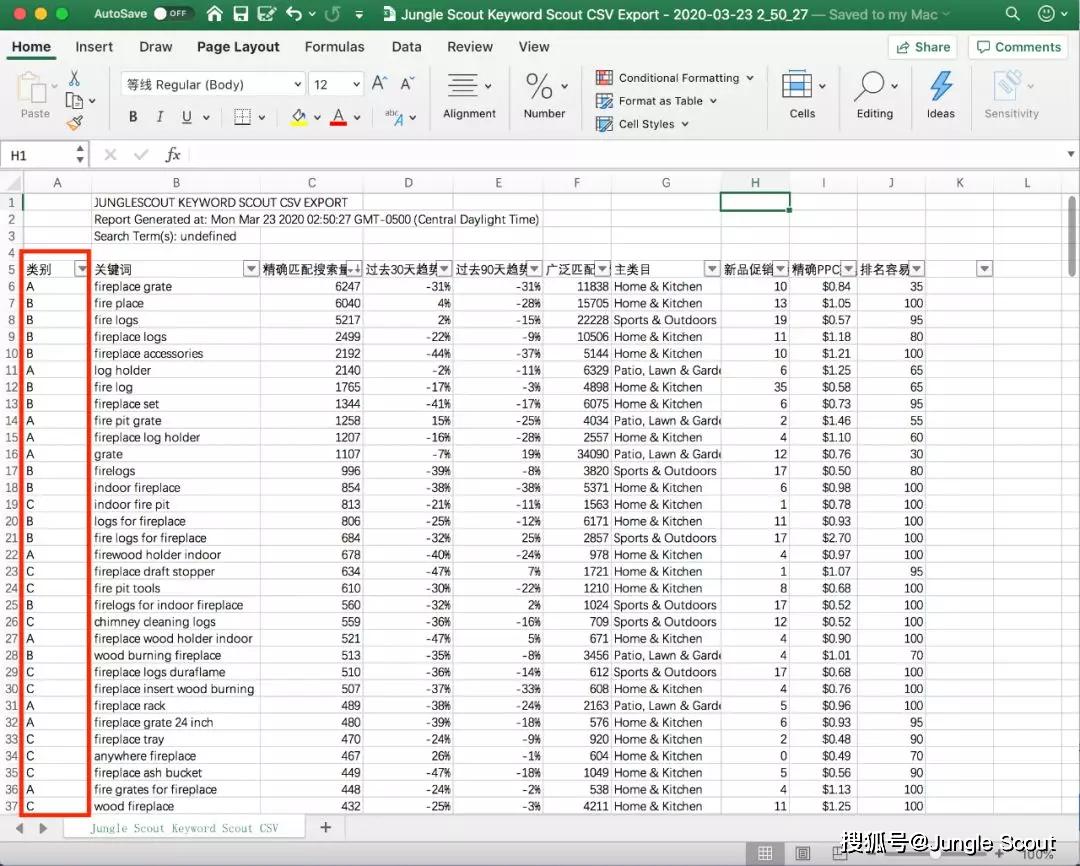Image resolution: width=1080 pixels, height=866 pixels.
Task: Click the Save disk icon
Action: [x=240, y=13]
